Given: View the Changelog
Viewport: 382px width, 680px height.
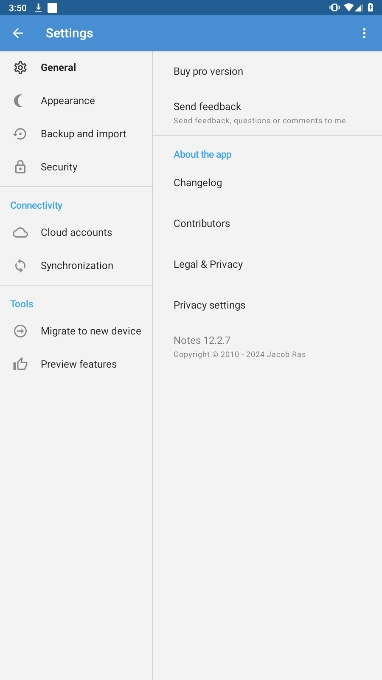Looking at the screenshot, I should 268,183.
